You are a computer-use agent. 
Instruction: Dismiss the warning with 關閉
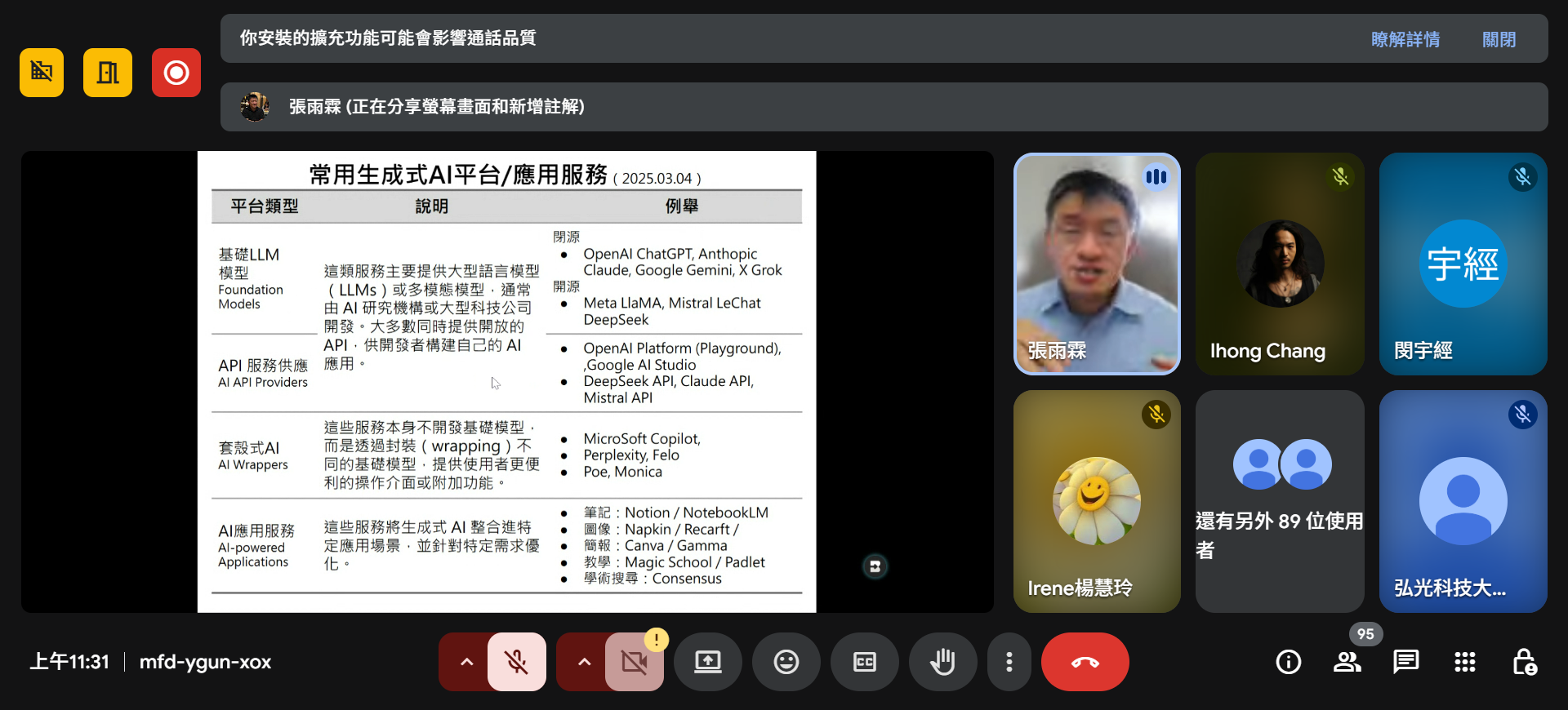[1499, 39]
